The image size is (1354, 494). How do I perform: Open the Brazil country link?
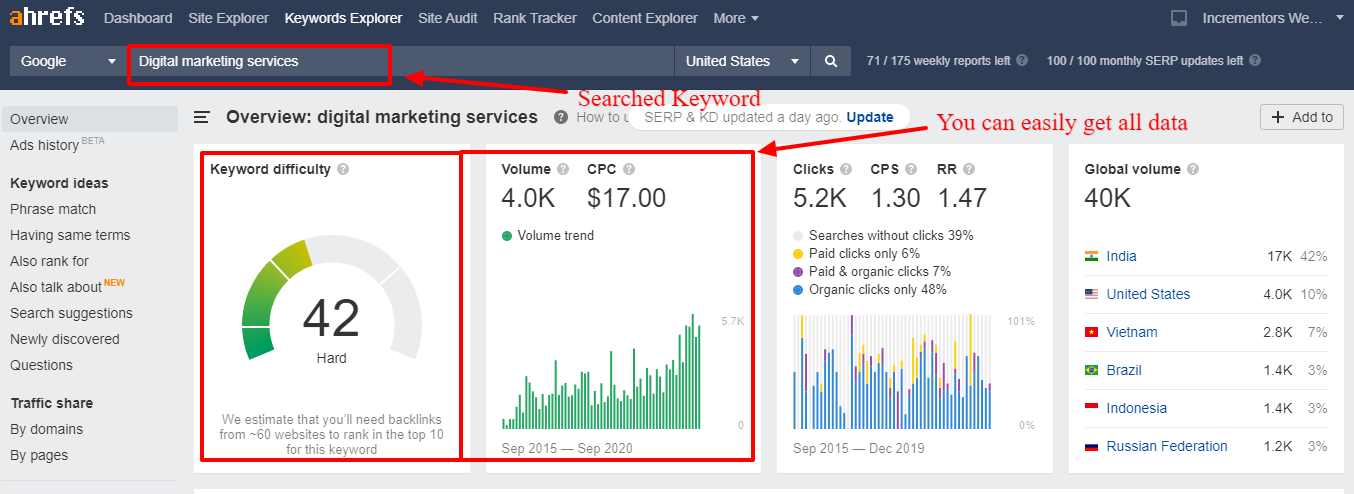[x=1124, y=370]
